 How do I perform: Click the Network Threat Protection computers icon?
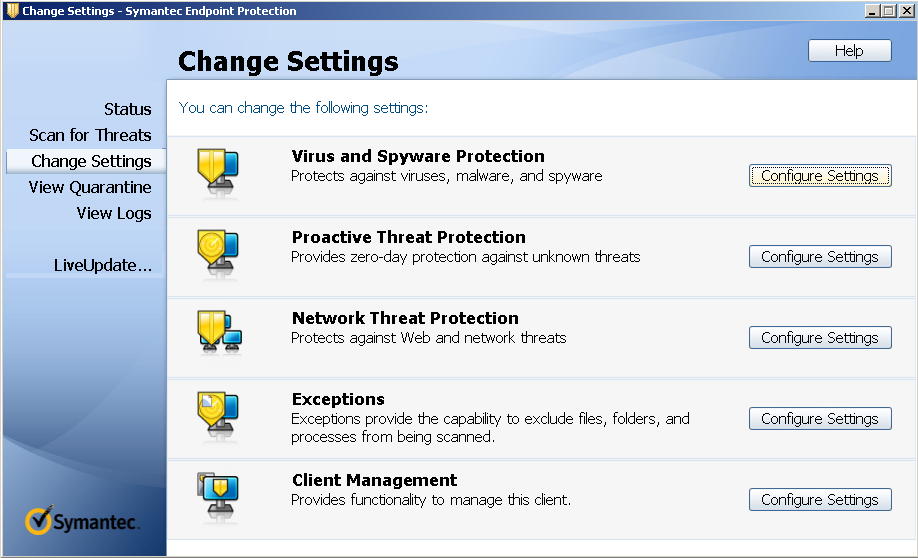tap(220, 333)
